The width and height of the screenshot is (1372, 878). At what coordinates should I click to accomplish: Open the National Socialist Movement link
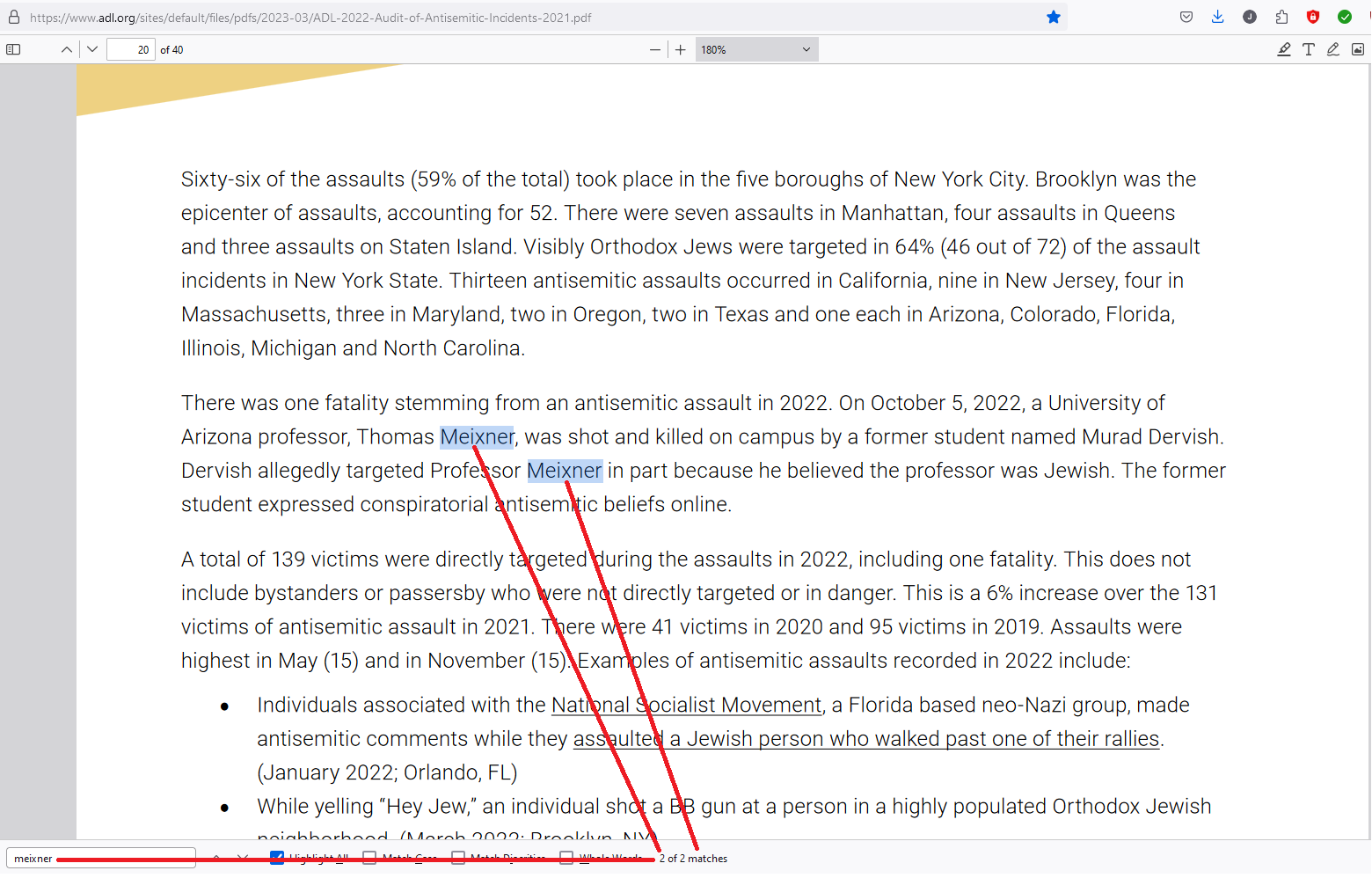(686, 706)
